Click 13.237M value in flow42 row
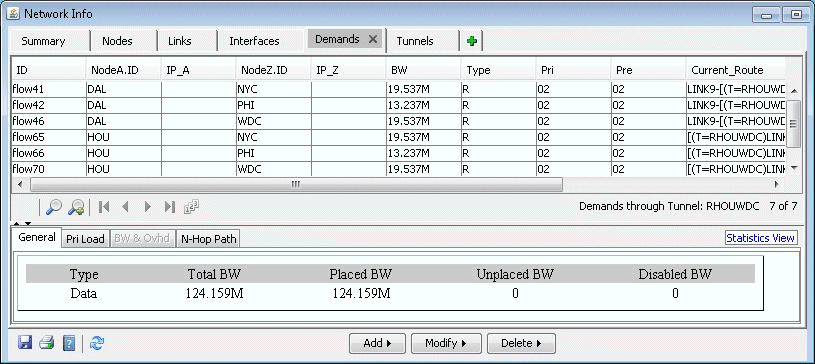The width and height of the screenshot is (815, 364). [x=424, y=106]
